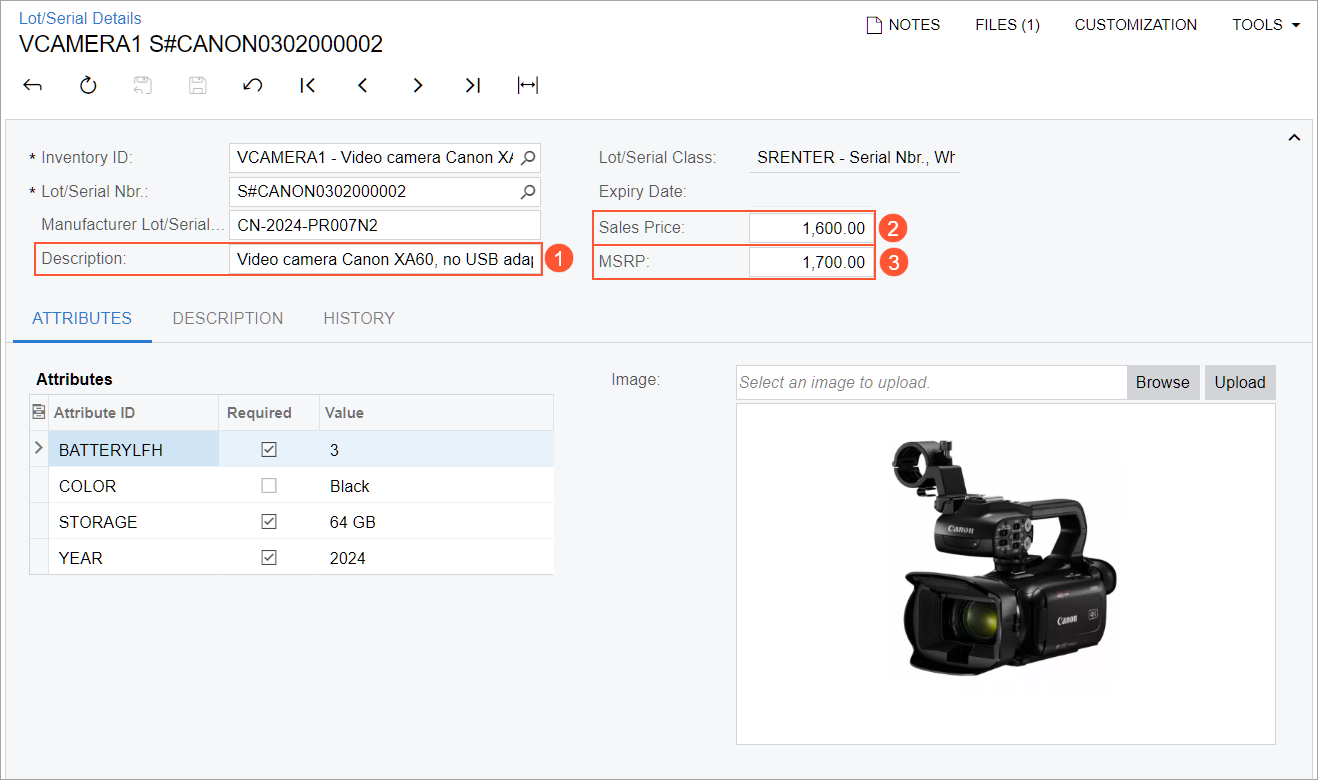Click the Sales Price field 1,600.00
The image size is (1318, 780).
click(x=811, y=228)
